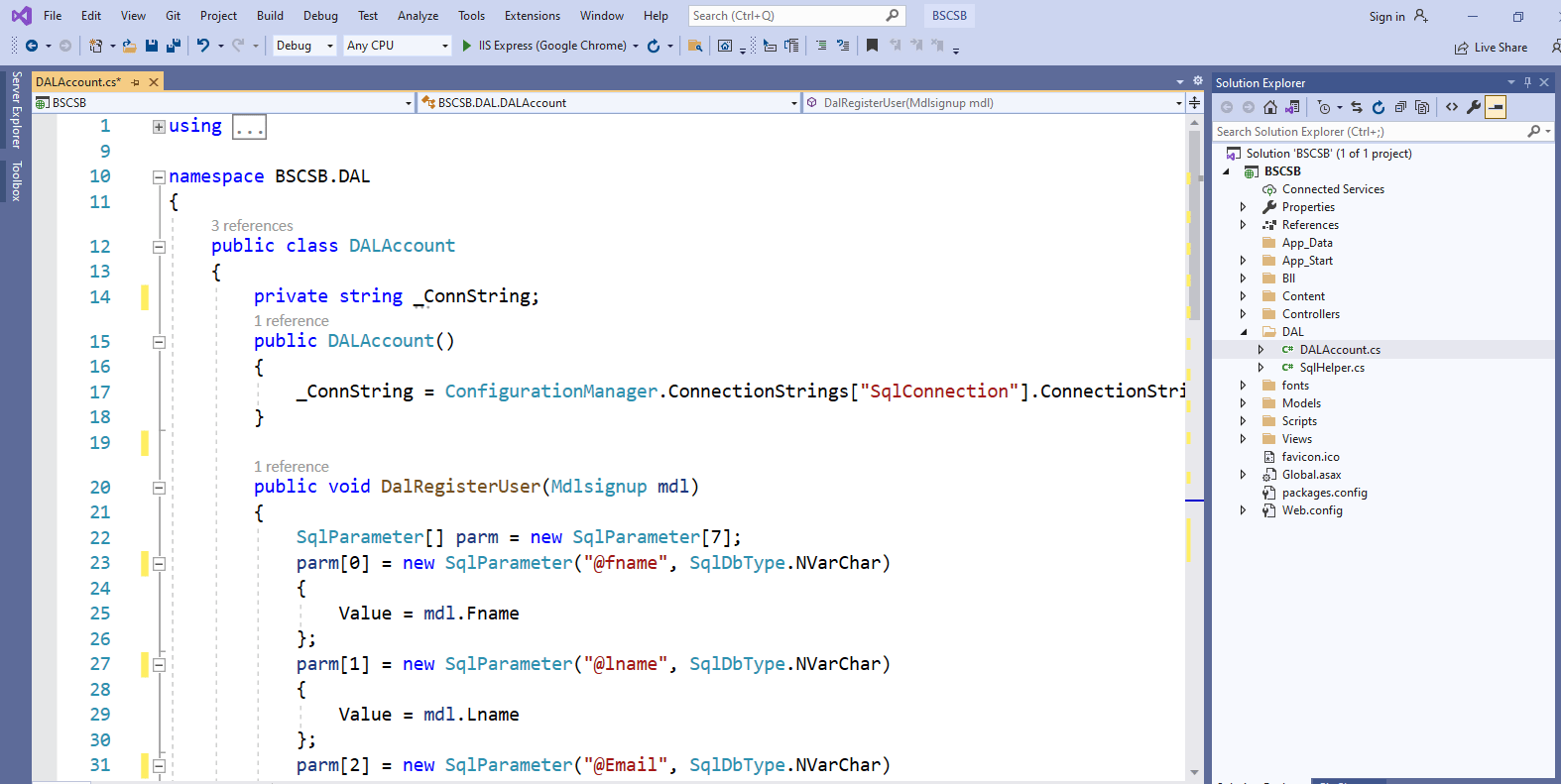Image resolution: width=1561 pixels, height=784 pixels.
Task: Click the Sign in link
Action: [1386, 17]
